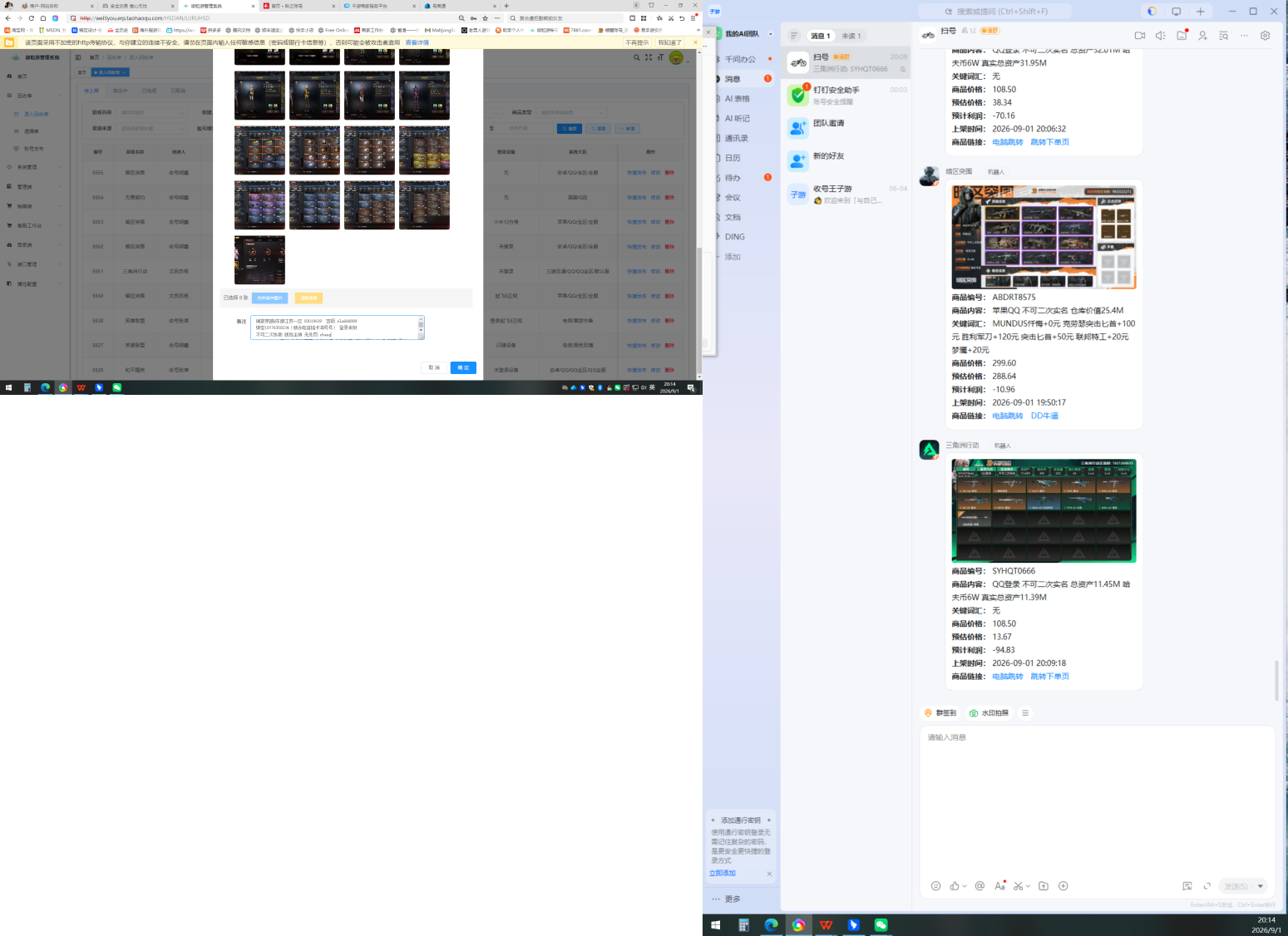Click the 备注 remark text area in browser dialog

(337, 328)
